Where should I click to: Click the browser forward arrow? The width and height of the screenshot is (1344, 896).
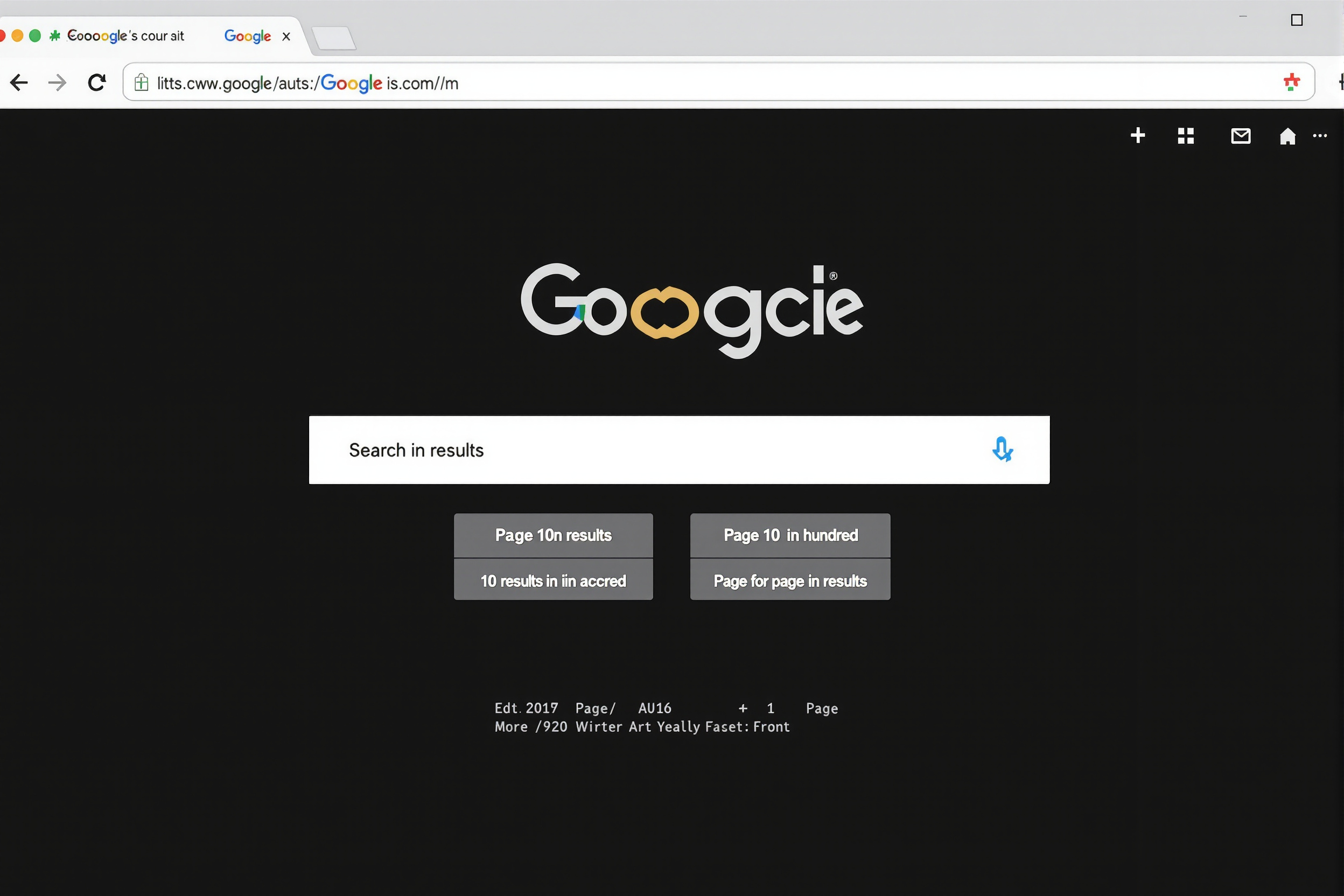click(x=57, y=83)
